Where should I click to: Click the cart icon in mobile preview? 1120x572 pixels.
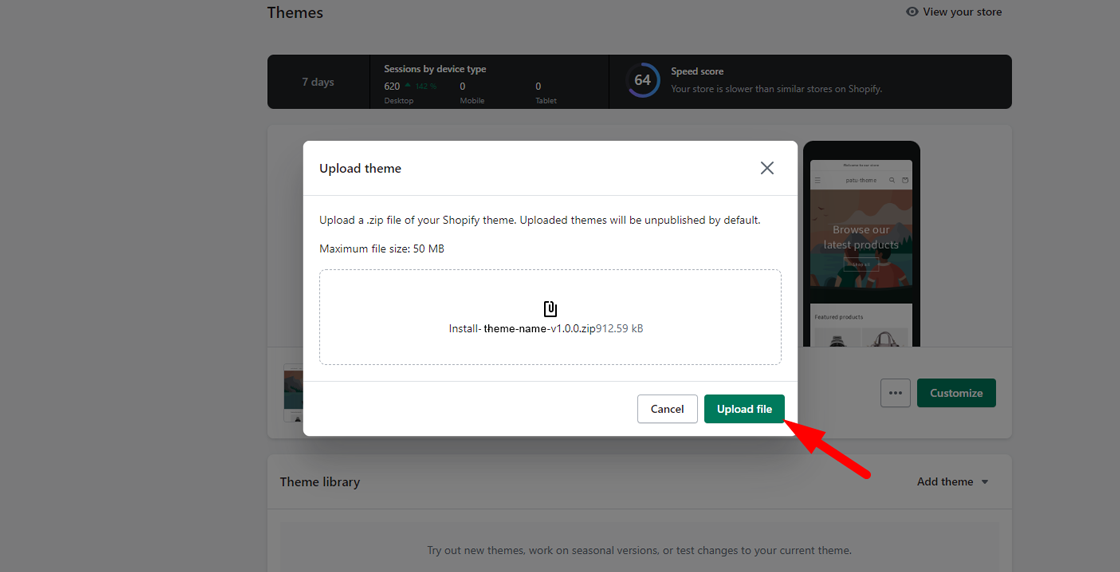click(905, 180)
